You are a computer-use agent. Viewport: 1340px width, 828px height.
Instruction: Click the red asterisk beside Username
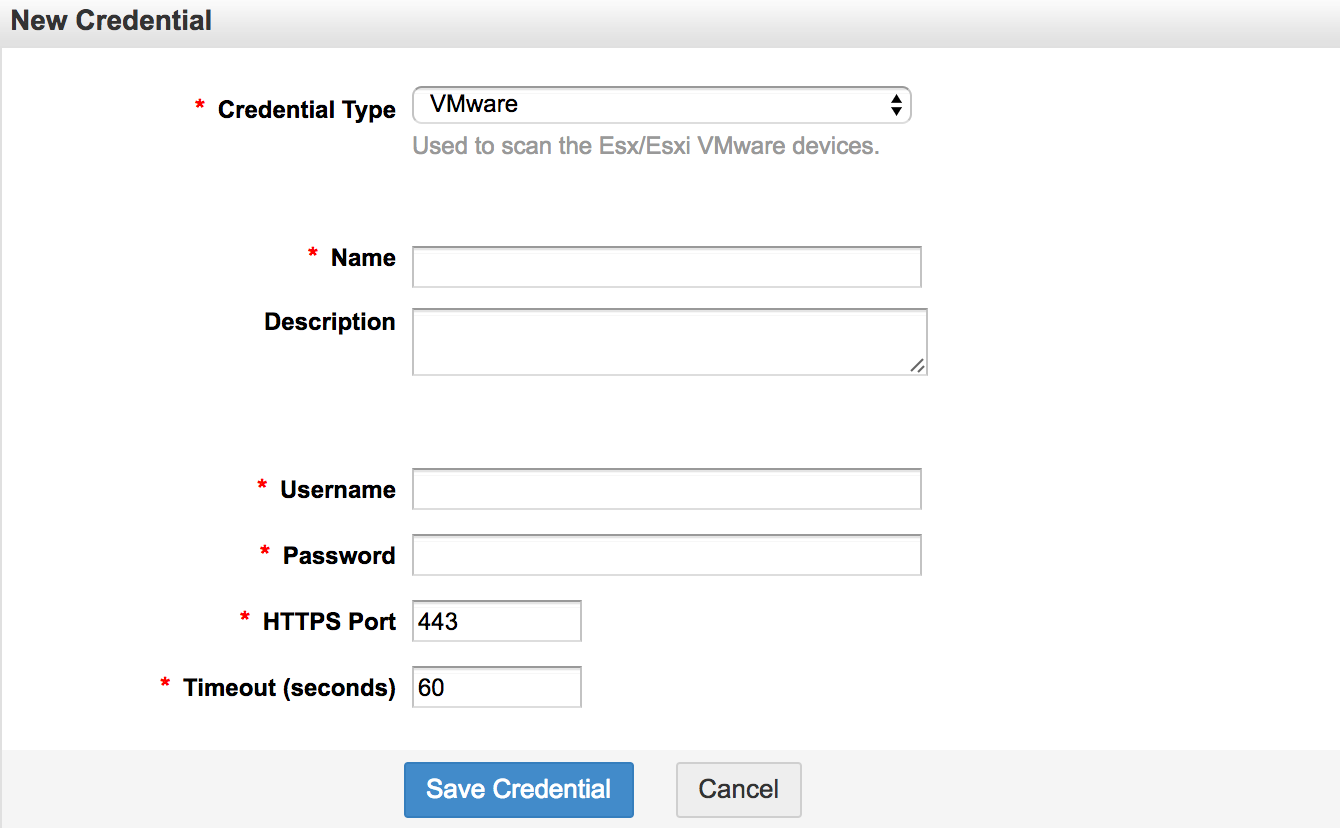click(262, 486)
